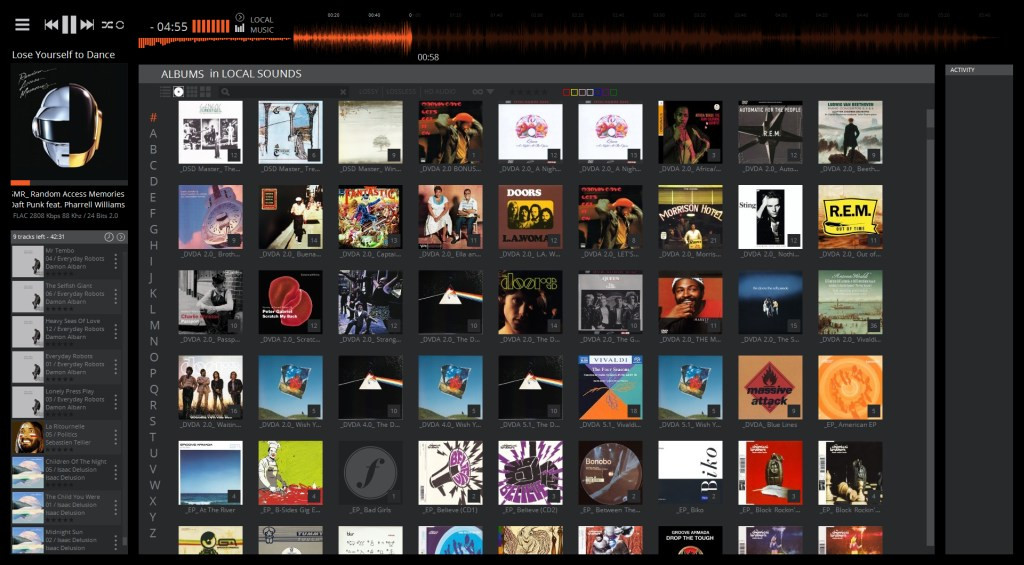Screen dimensions: 1024x565
Task: Select queued track Midnight Sun
Action: [x=66, y=540]
